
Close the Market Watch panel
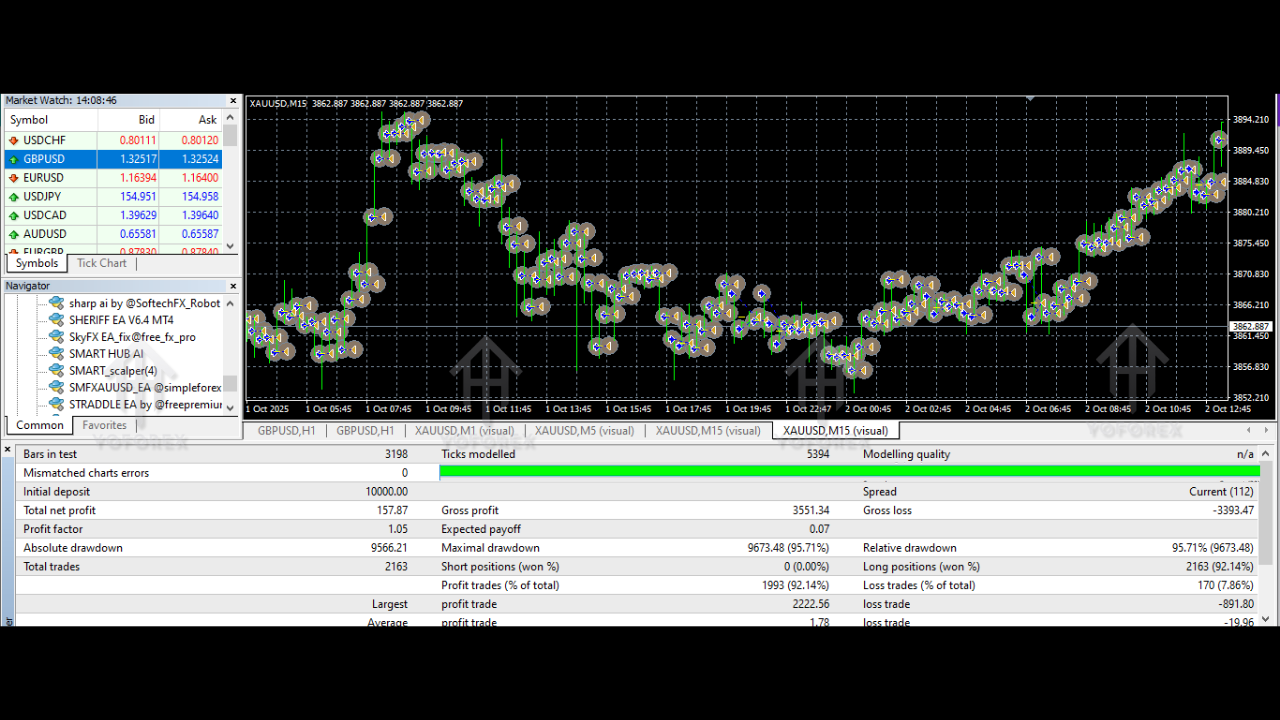pyautogui.click(x=233, y=101)
